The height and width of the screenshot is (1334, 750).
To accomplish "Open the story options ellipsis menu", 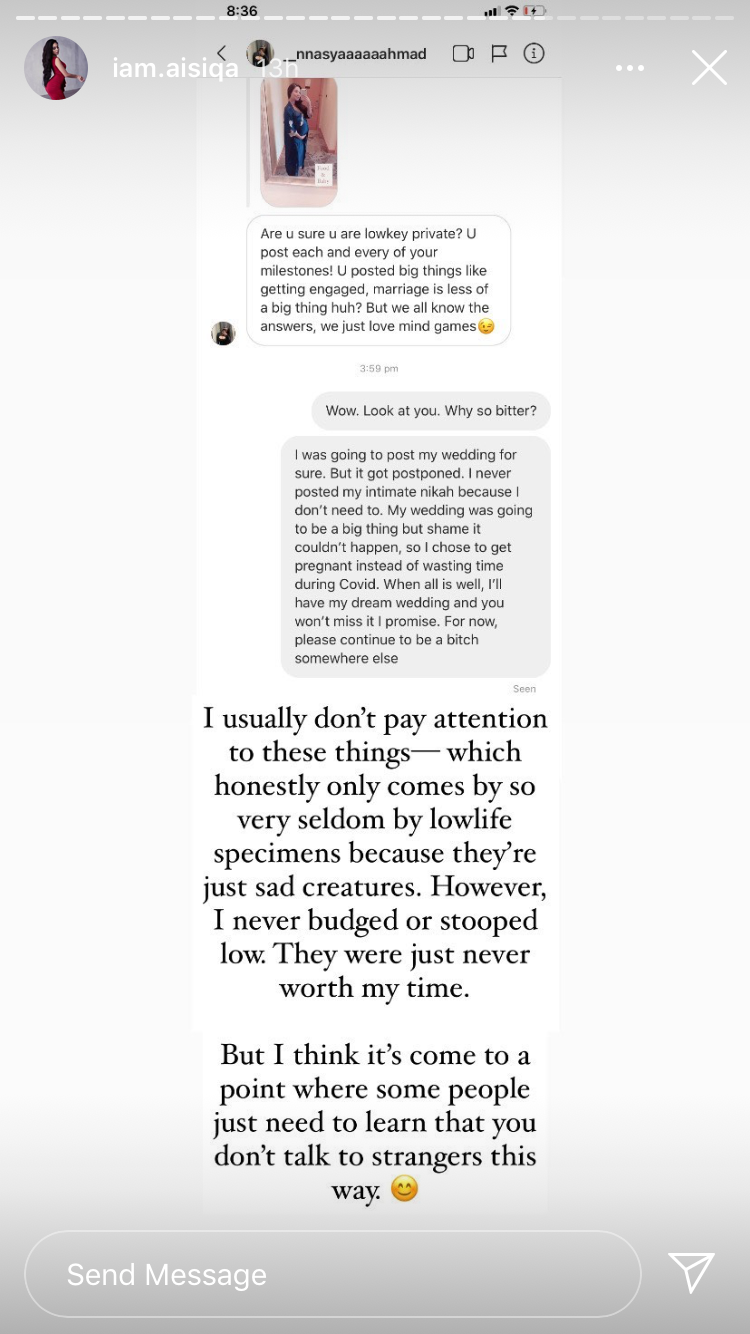I will tap(630, 67).
